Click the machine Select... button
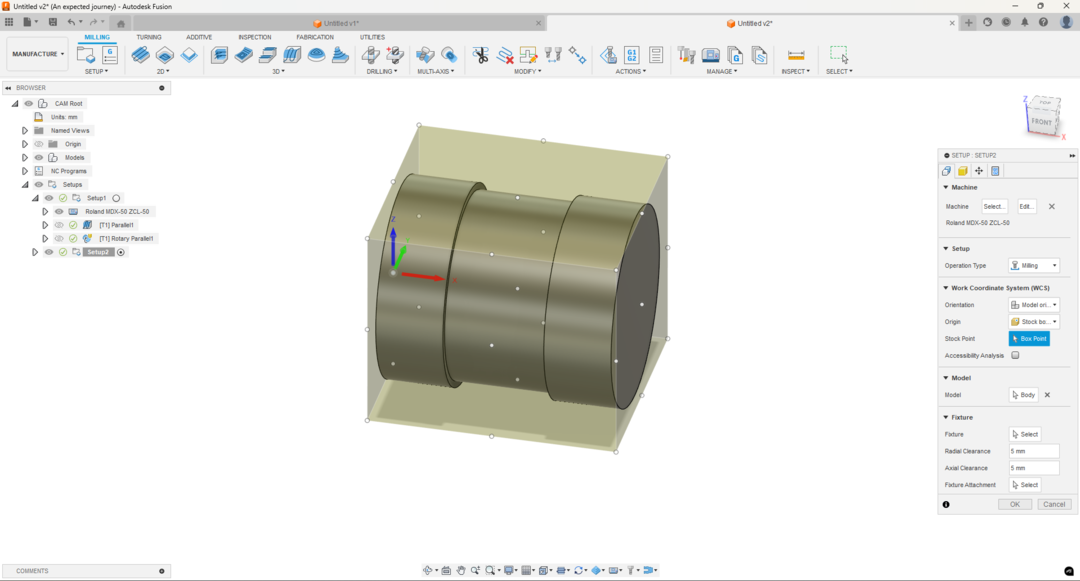This screenshot has height=581, width=1080. [993, 207]
